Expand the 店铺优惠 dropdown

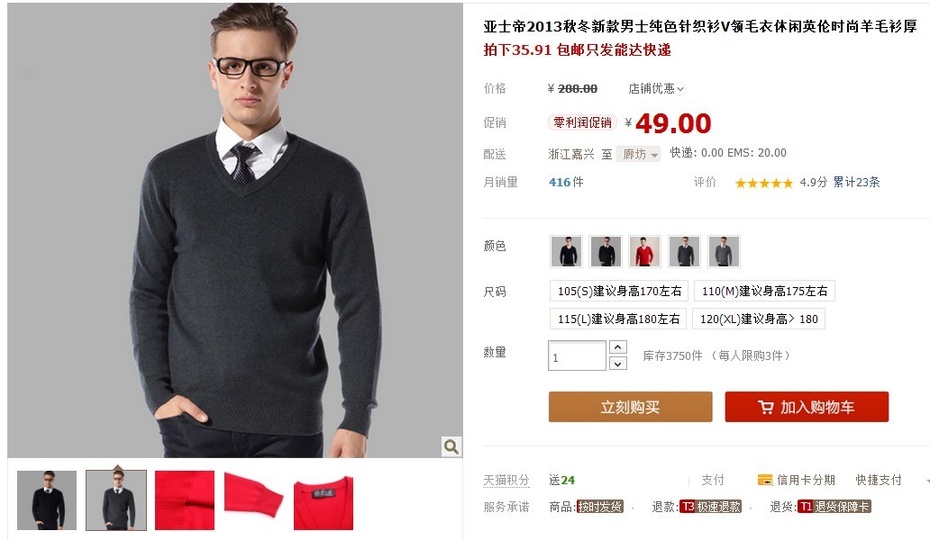[656, 88]
